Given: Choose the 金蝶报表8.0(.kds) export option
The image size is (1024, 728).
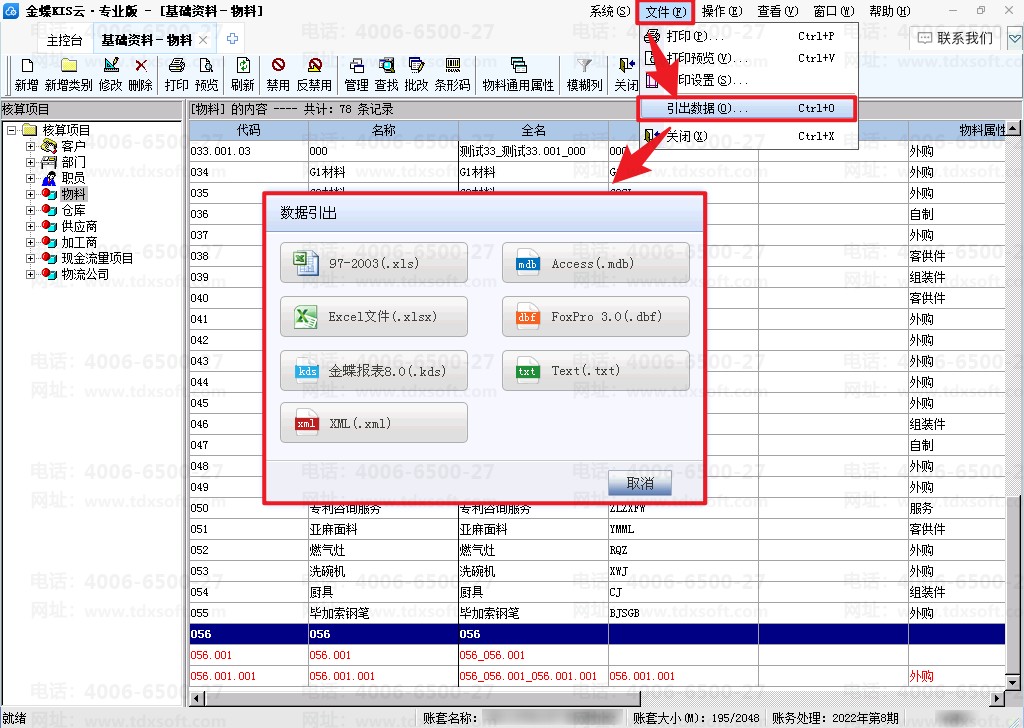Looking at the screenshot, I should coord(374,371).
